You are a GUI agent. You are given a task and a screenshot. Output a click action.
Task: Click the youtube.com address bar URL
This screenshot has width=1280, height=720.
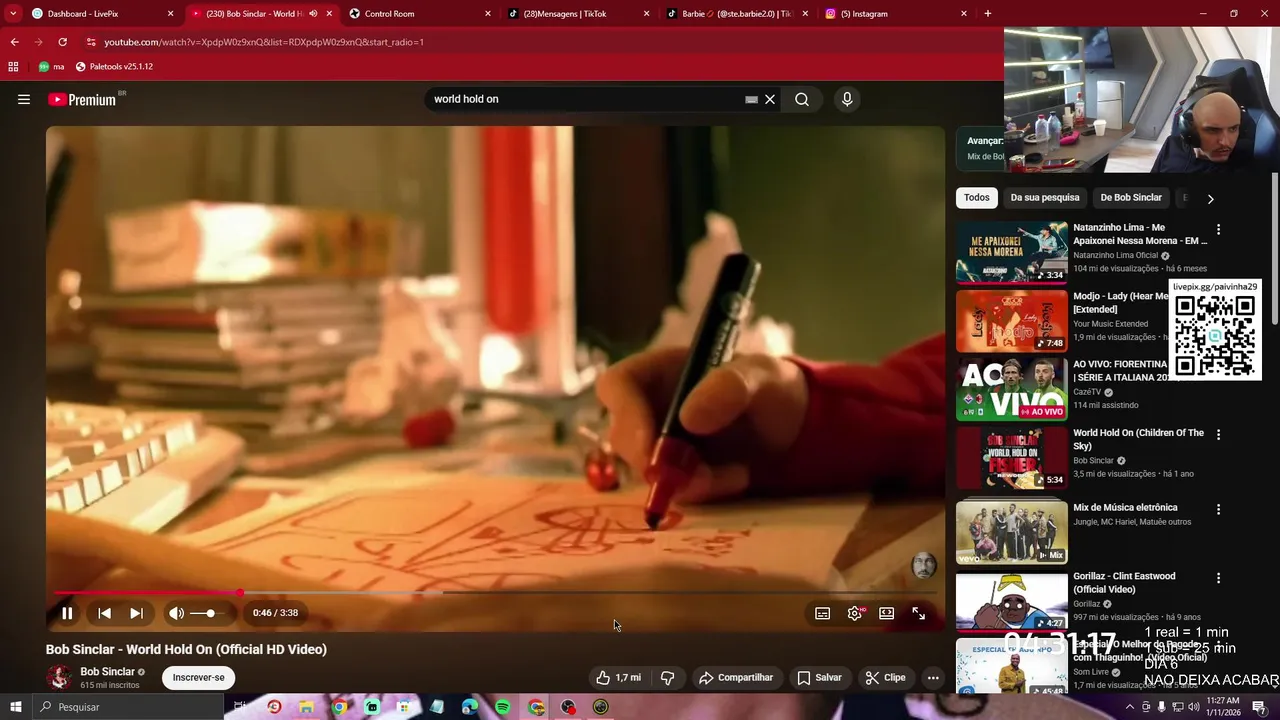point(264,42)
